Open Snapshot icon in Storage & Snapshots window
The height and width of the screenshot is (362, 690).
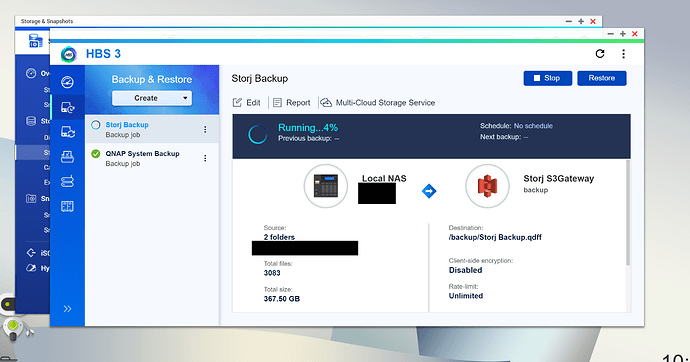click(31, 199)
